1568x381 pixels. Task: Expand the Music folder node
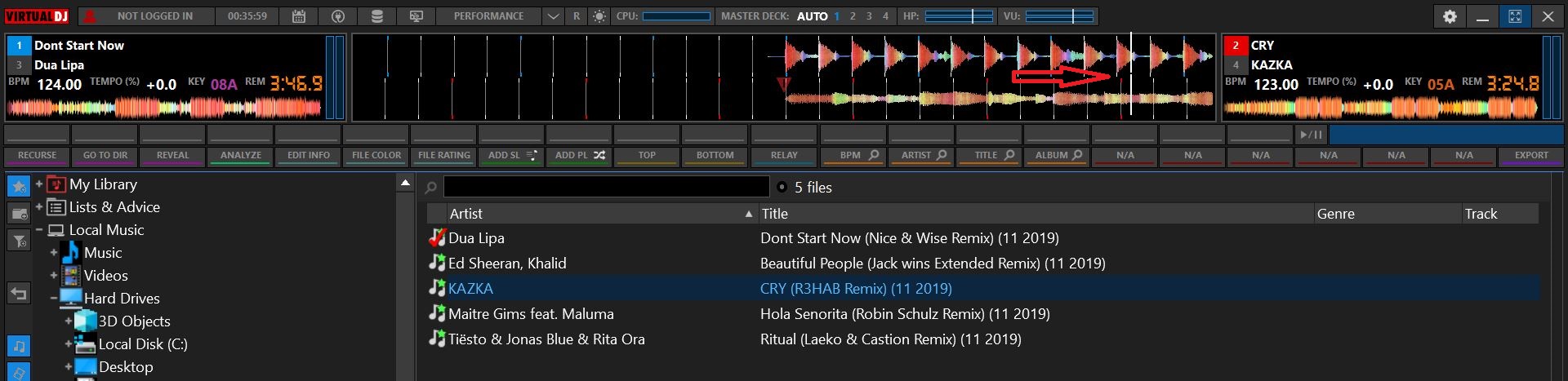coord(54,253)
